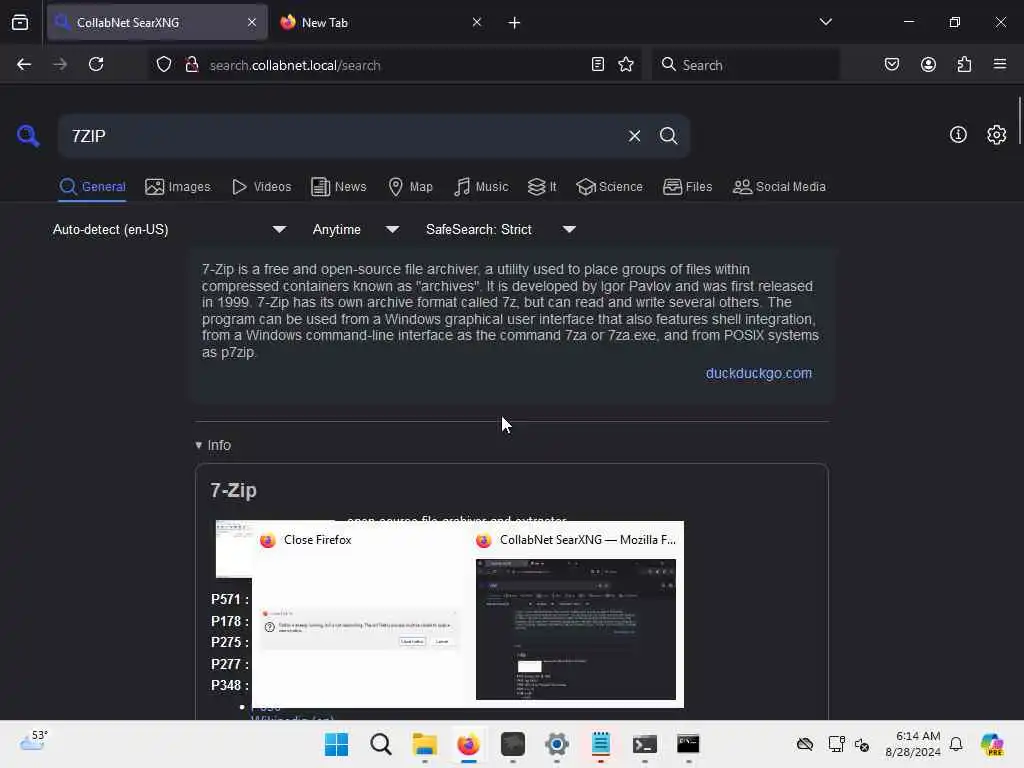Switch to News search category
1024x768 pixels.
pos(339,187)
